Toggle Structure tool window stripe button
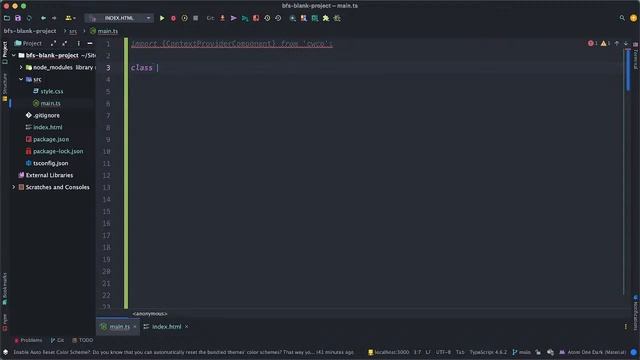 (5, 87)
